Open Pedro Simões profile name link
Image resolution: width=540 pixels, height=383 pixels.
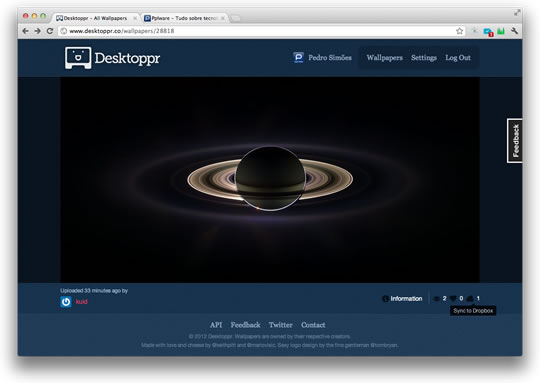tap(330, 58)
